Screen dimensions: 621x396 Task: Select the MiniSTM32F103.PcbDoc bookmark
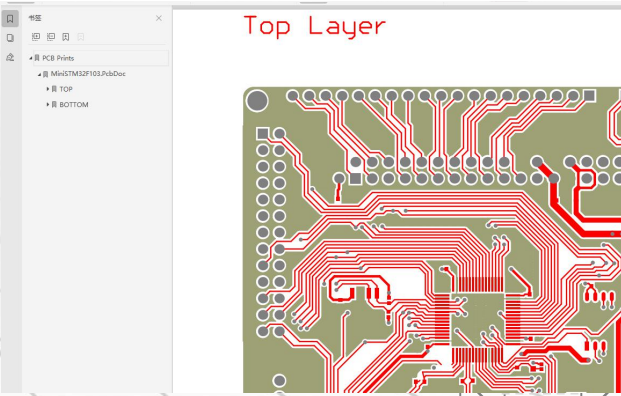click(x=88, y=74)
